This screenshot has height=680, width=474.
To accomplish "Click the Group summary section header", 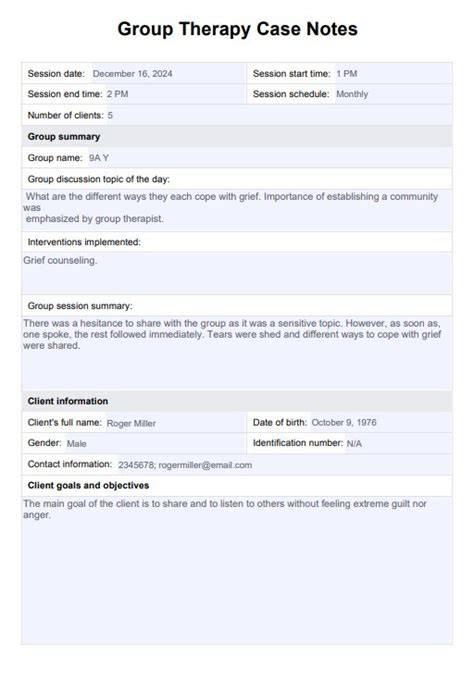I will click(237, 137).
